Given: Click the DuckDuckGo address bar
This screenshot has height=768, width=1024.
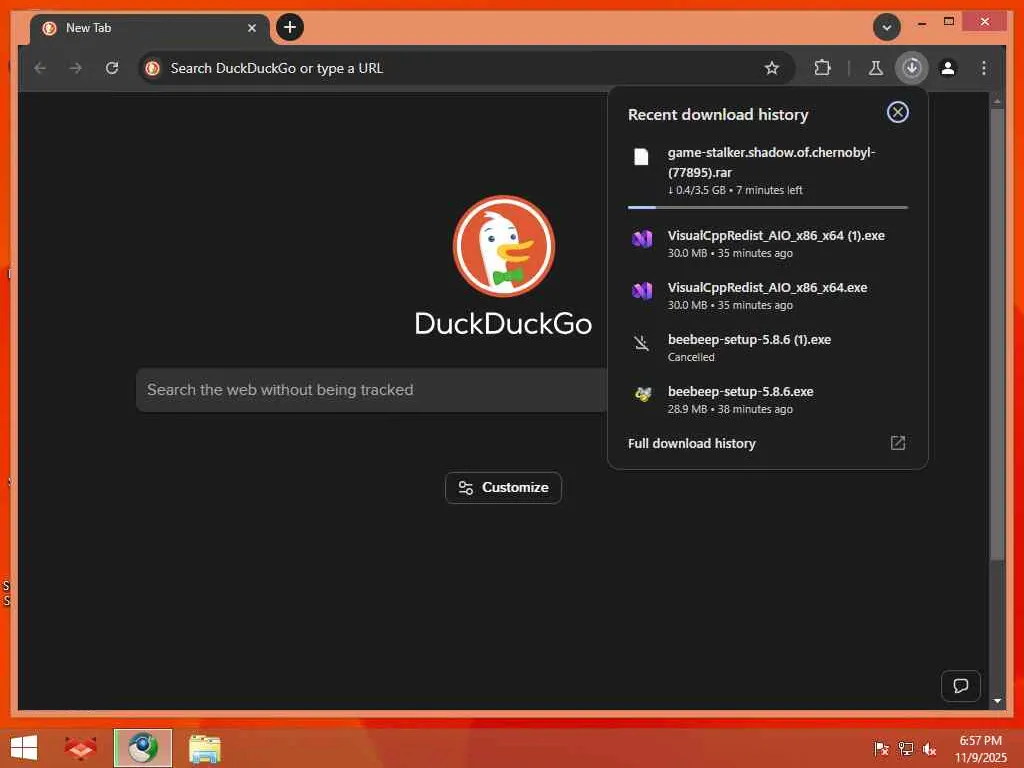Looking at the screenshot, I should [x=467, y=68].
